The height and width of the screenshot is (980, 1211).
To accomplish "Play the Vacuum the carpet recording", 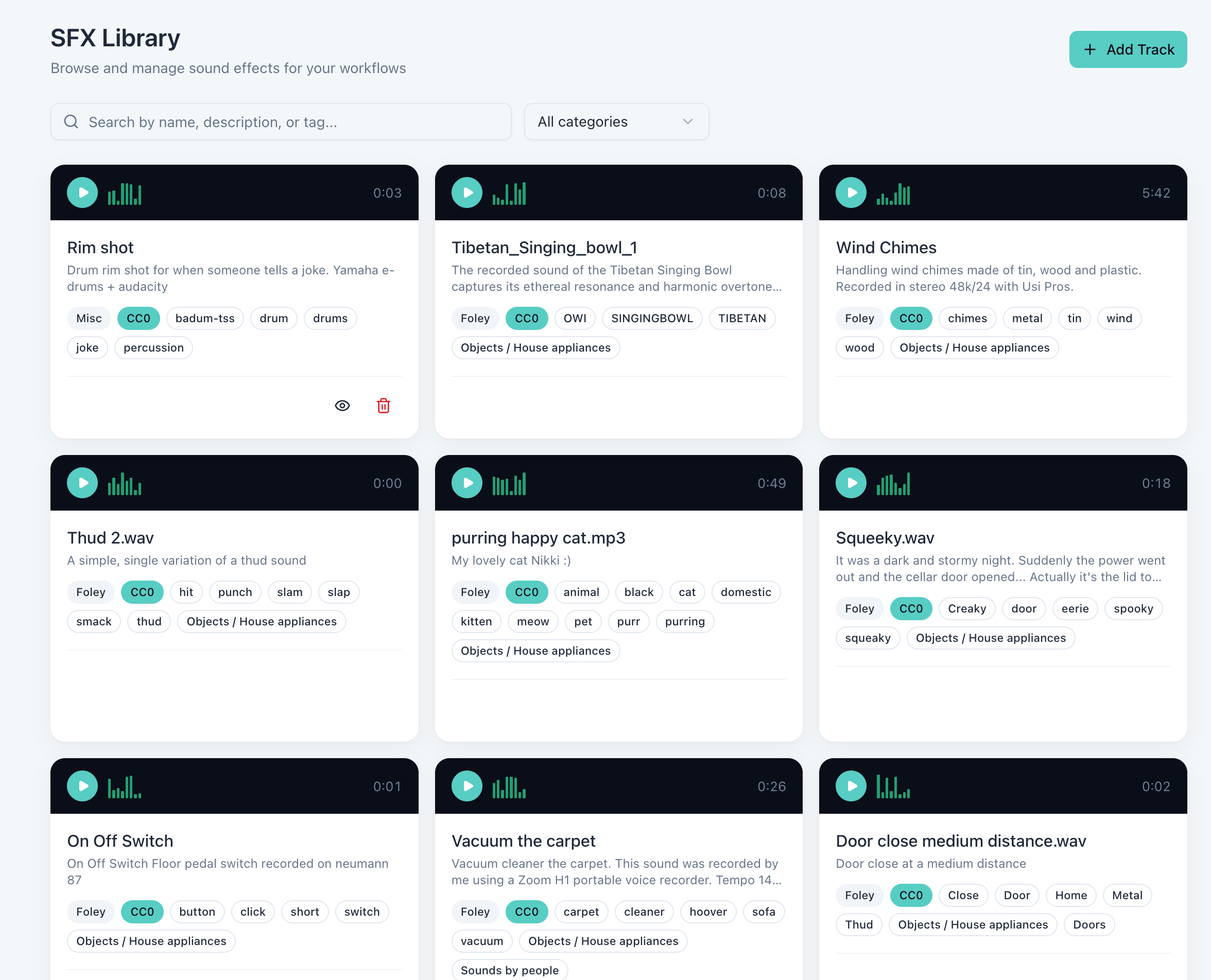I will tap(466, 786).
